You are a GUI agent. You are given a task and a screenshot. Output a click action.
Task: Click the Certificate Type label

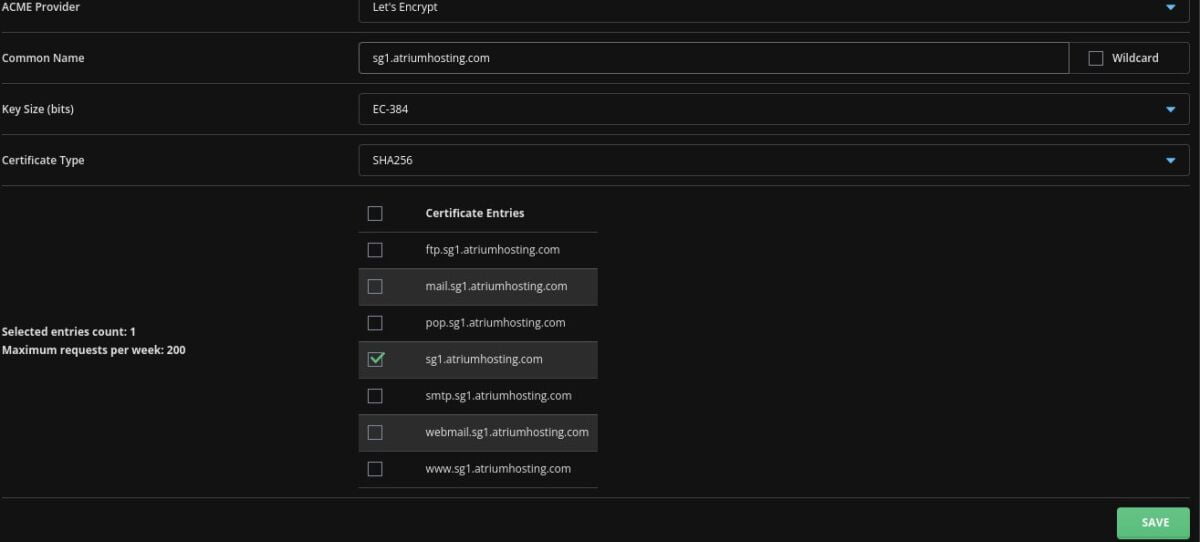[x=43, y=160]
